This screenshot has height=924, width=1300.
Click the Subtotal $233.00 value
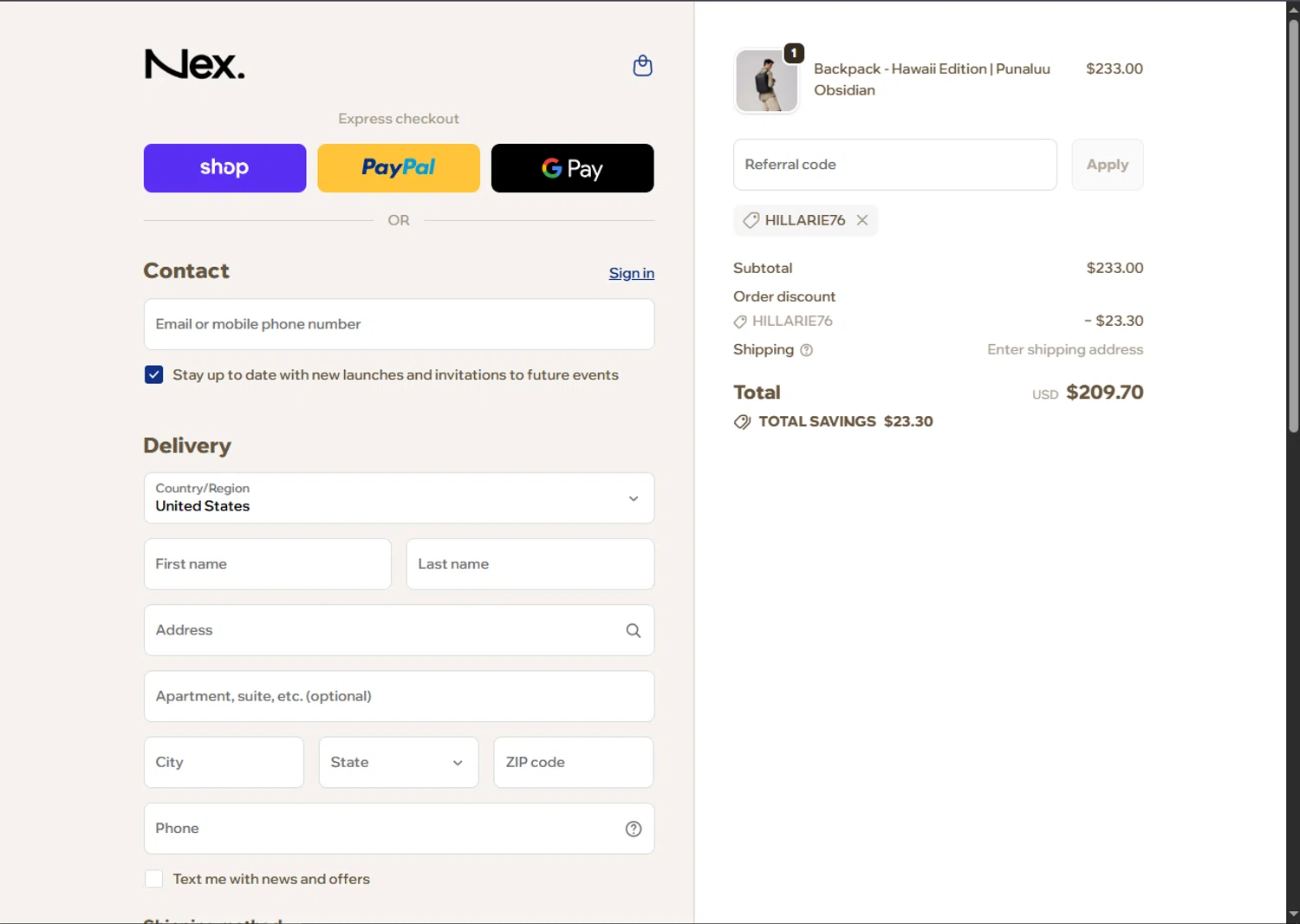(x=1115, y=268)
